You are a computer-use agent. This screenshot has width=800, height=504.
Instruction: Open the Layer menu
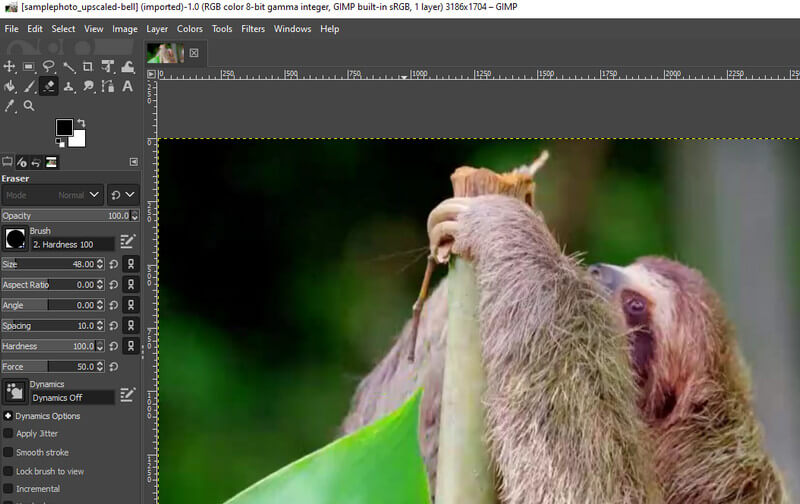(x=157, y=29)
